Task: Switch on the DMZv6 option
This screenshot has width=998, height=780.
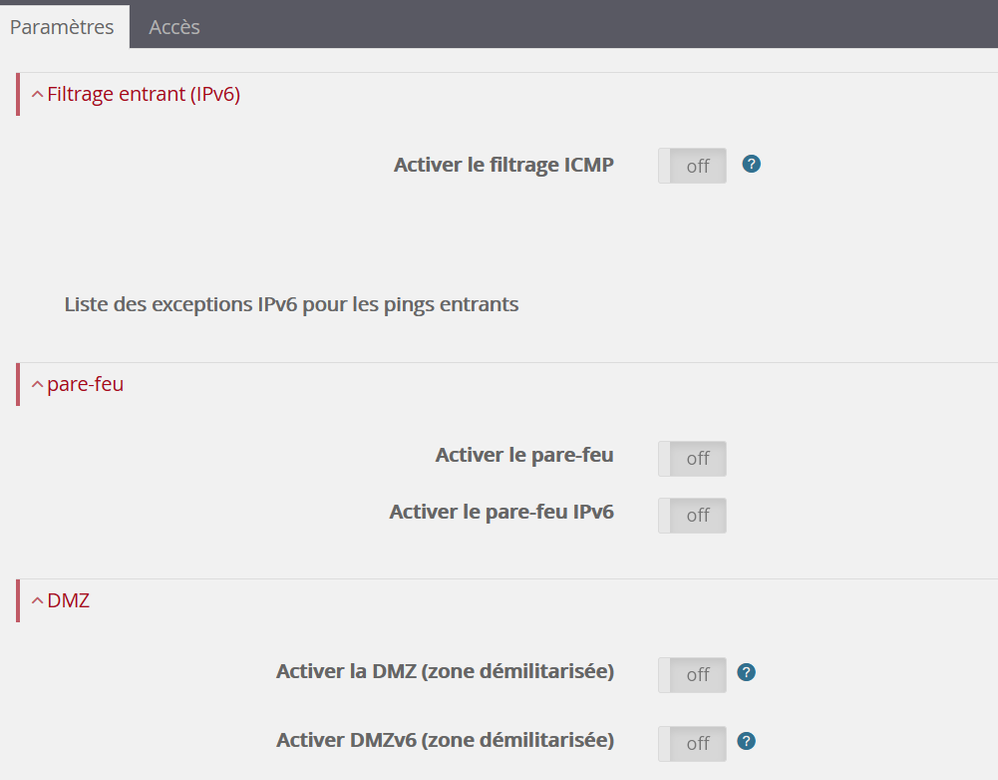Action: (x=691, y=743)
